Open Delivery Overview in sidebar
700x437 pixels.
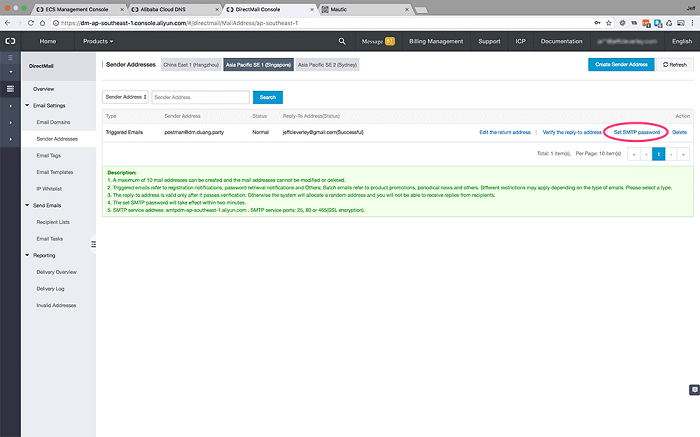click(57, 272)
